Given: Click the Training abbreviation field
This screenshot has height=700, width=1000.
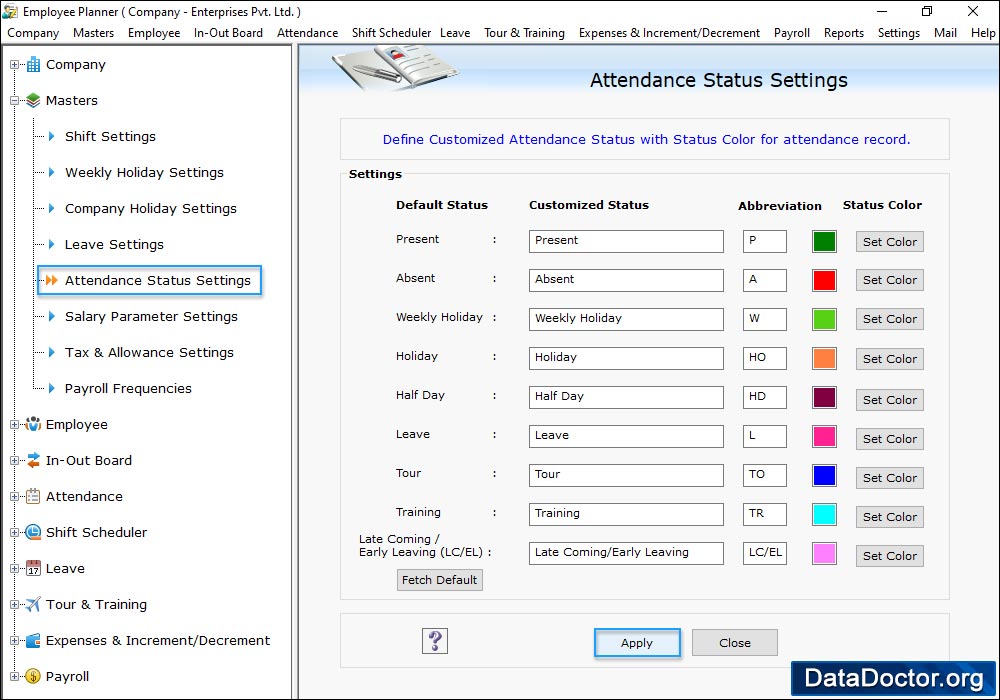Looking at the screenshot, I should [764, 514].
